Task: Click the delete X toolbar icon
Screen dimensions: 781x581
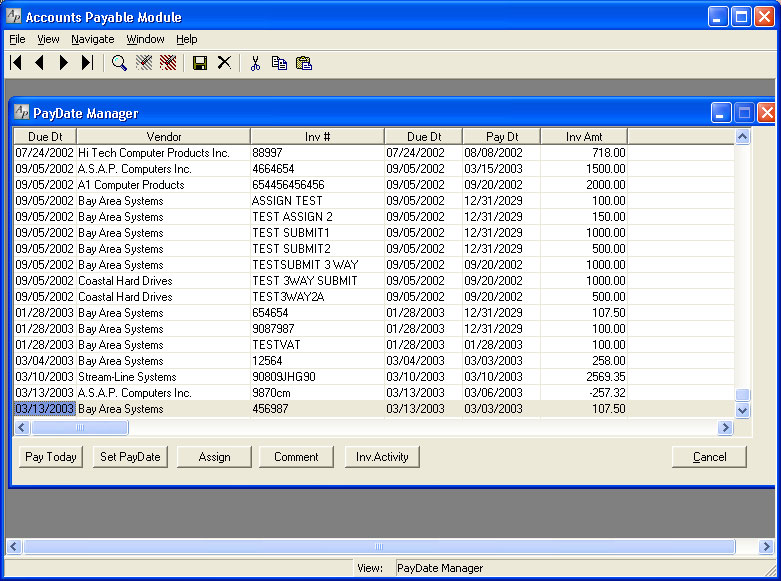Action: [x=225, y=63]
